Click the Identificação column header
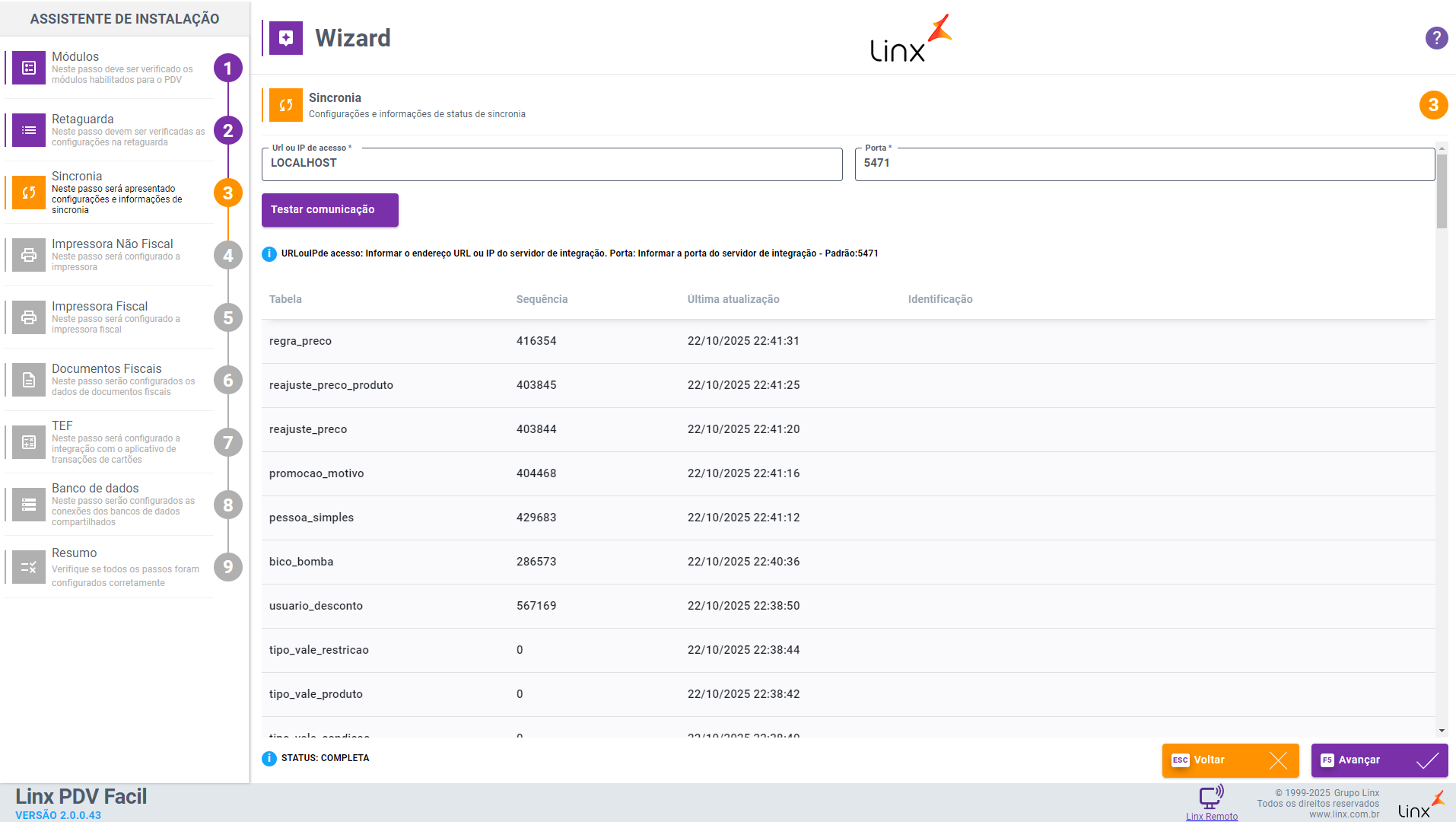 click(x=940, y=299)
